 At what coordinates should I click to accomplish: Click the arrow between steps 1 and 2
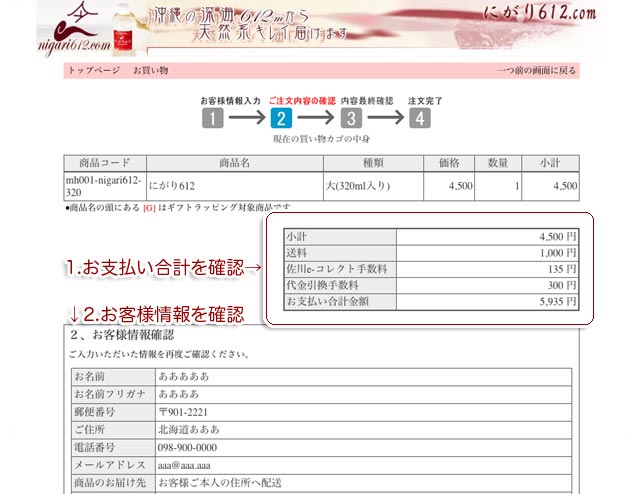point(246,119)
